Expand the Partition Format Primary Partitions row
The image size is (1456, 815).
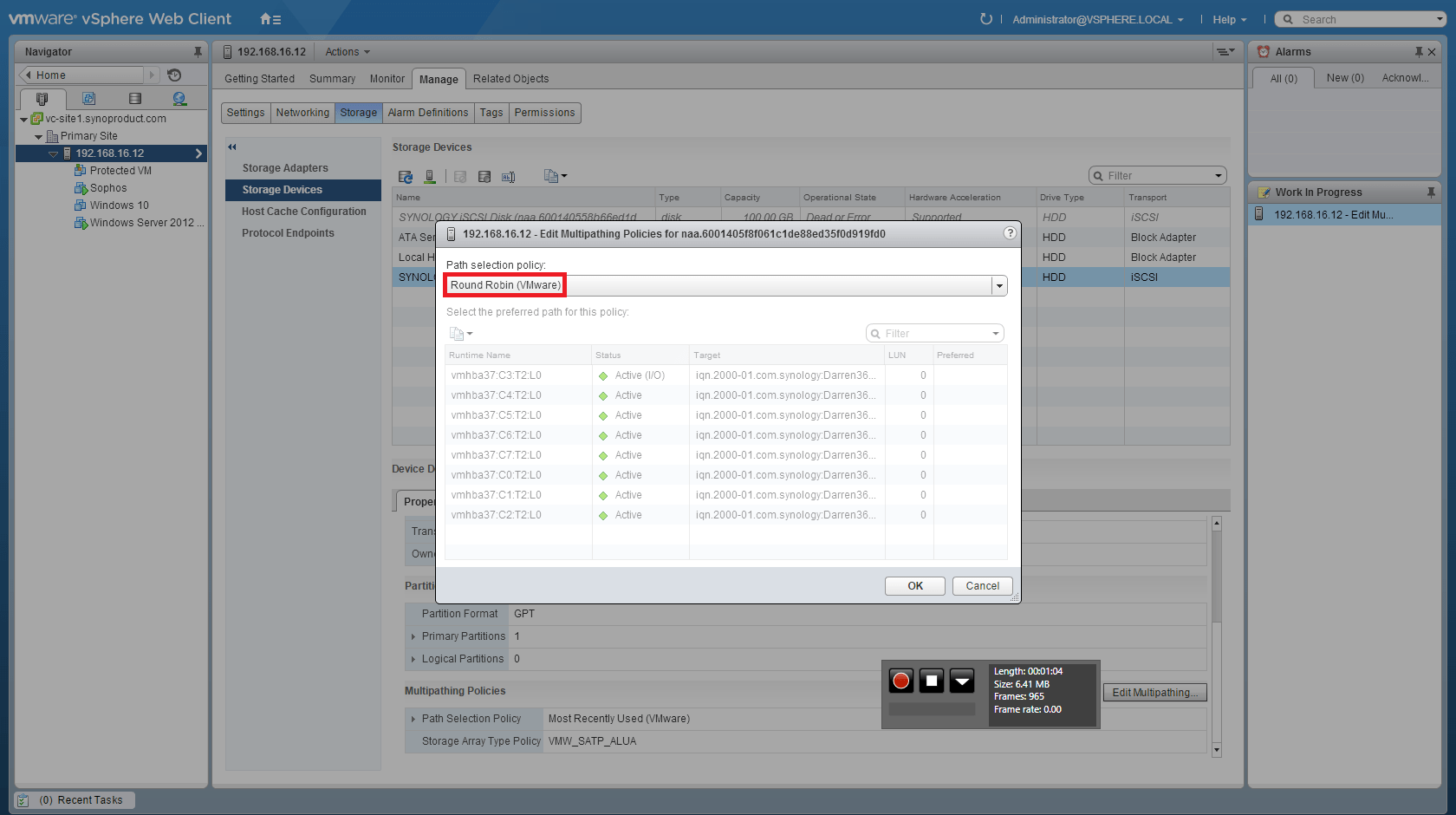coord(413,636)
